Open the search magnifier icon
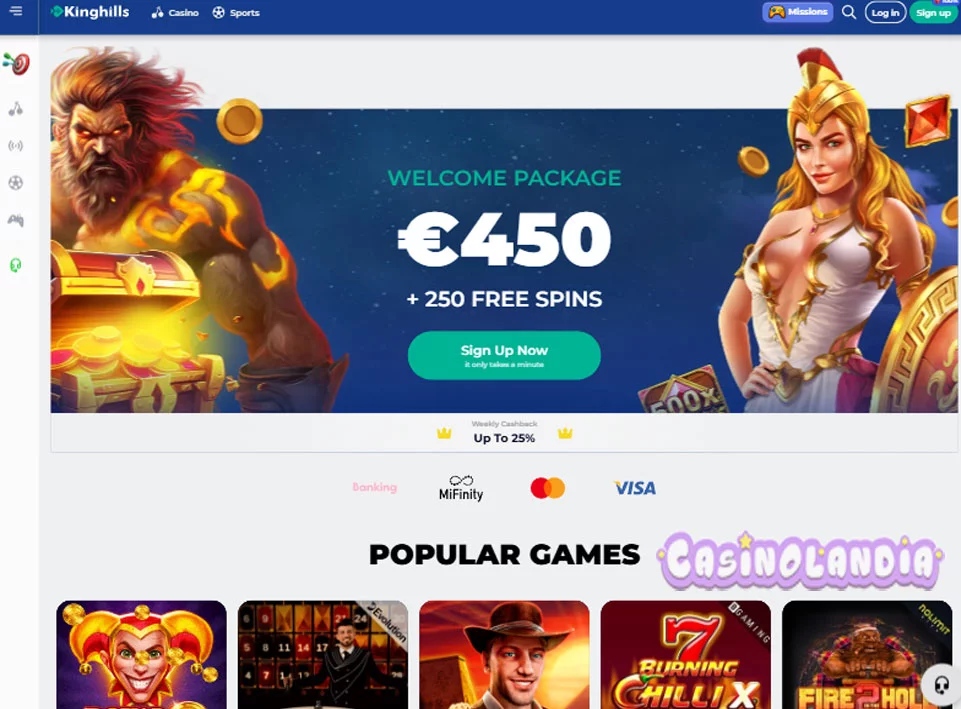 (x=848, y=12)
